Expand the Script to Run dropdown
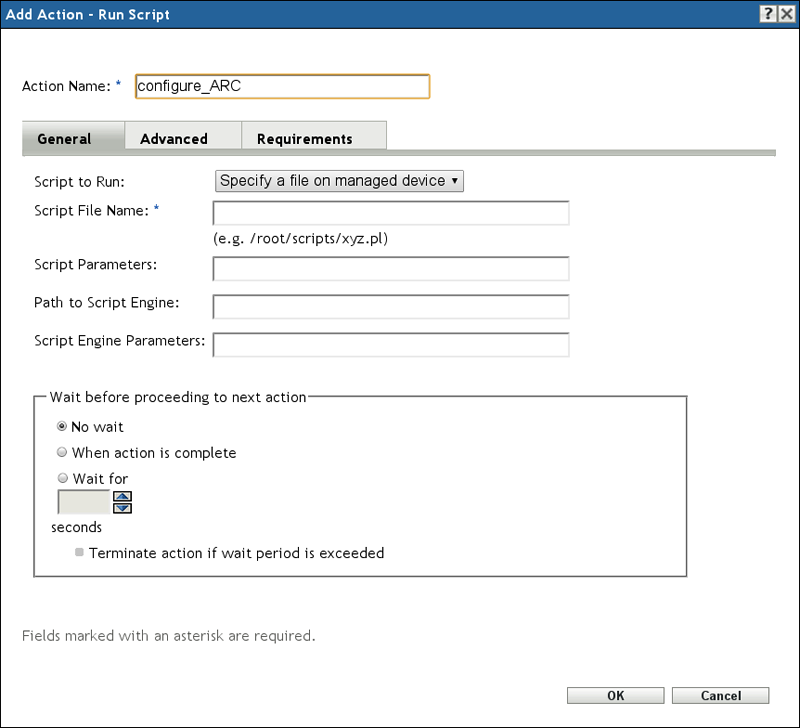Viewport: 800px width, 728px height. point(339,181)
